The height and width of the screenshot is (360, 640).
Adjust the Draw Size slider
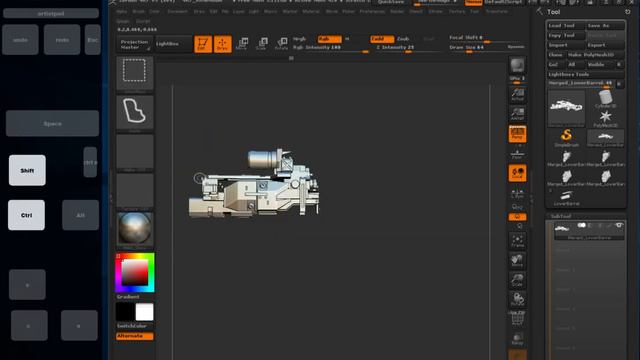[478, 49]
